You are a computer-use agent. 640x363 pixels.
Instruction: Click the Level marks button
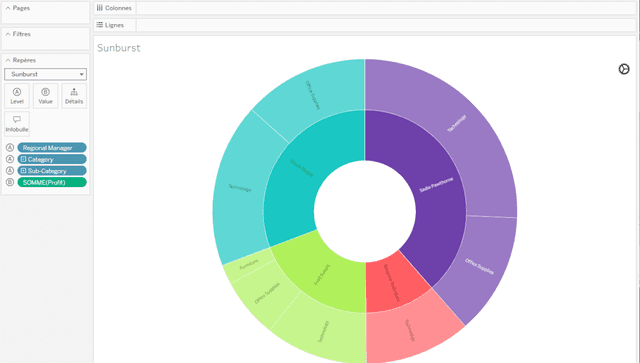pyautogui.click(x=17, y=96)
